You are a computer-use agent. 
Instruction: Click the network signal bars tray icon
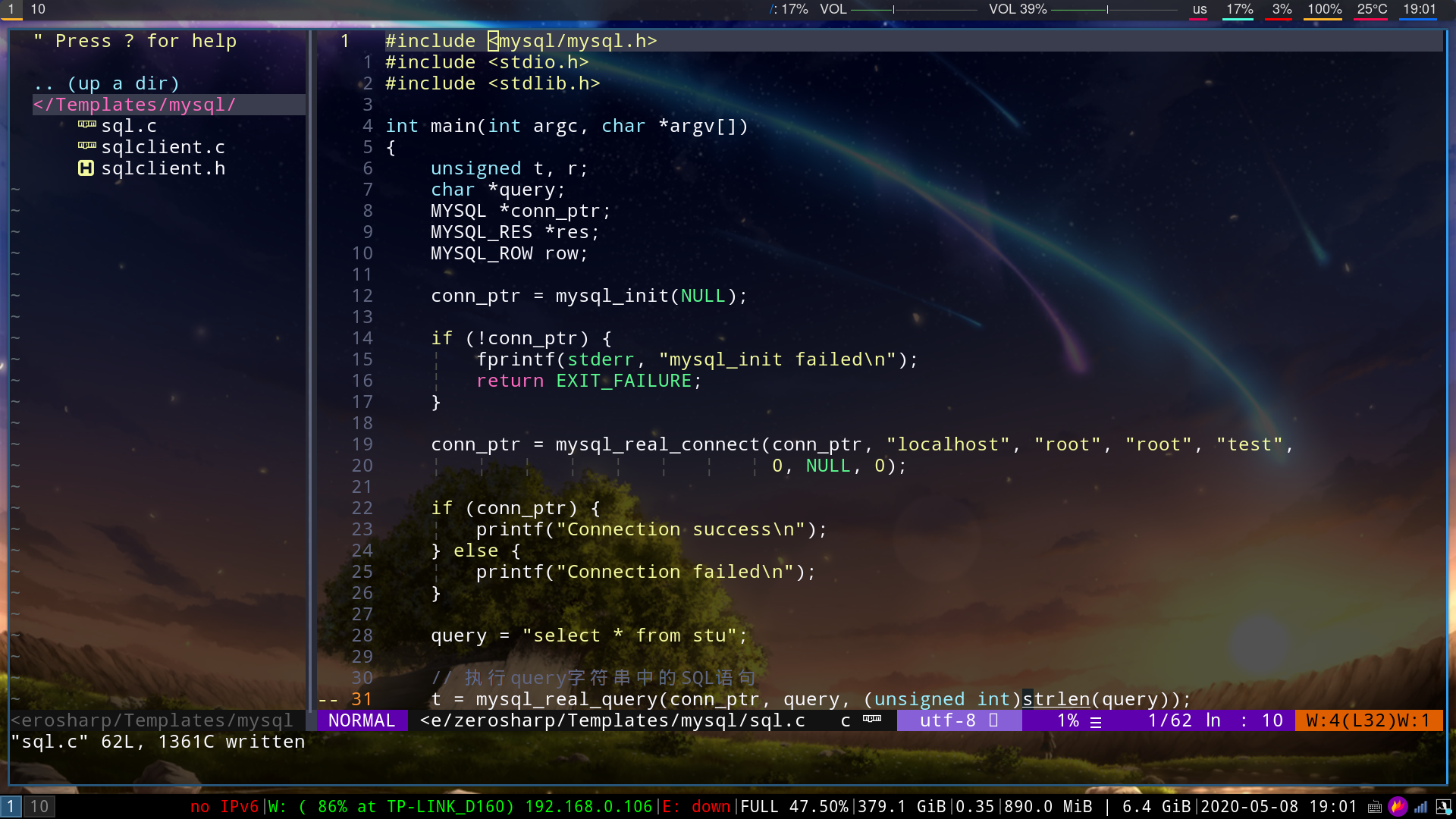pos(1420,807)
